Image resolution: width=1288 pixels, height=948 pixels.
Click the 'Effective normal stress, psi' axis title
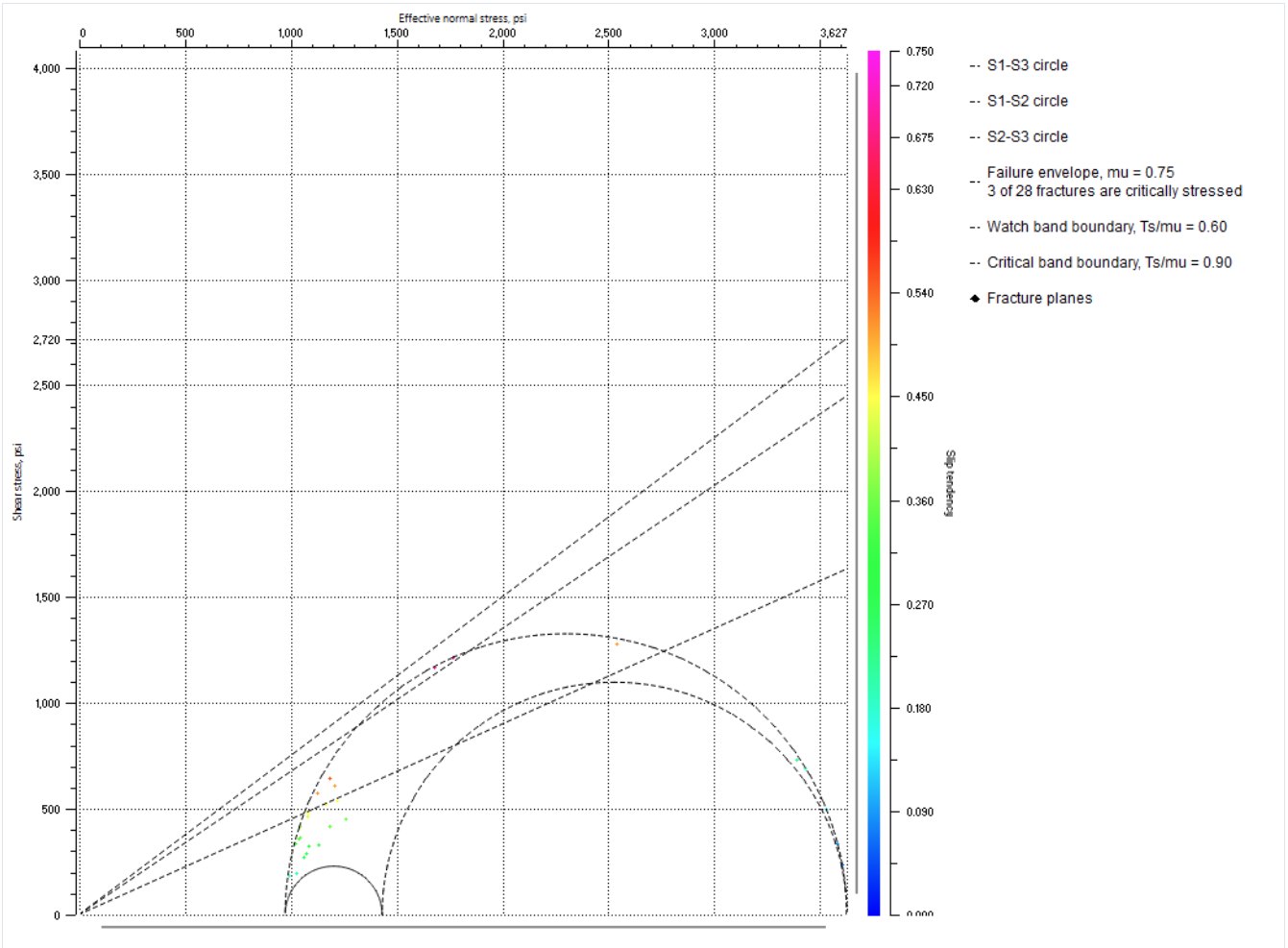(x=463, y=18)
